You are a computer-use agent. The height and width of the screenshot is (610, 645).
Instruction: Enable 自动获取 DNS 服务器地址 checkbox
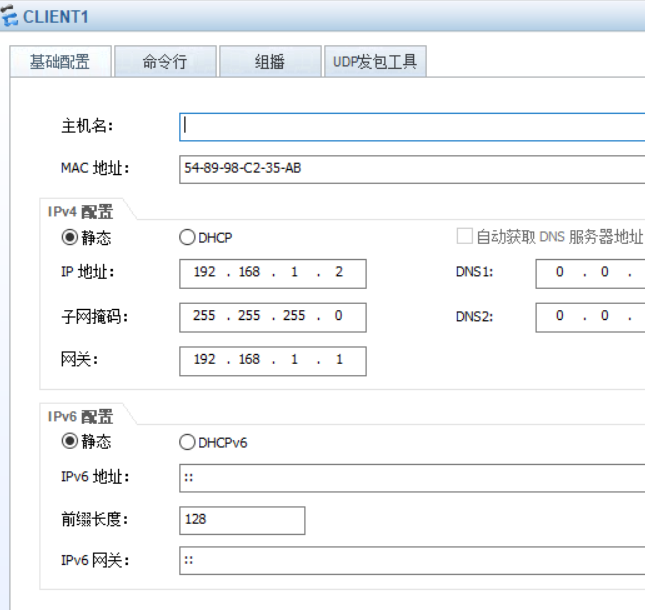tap(464, 237)
